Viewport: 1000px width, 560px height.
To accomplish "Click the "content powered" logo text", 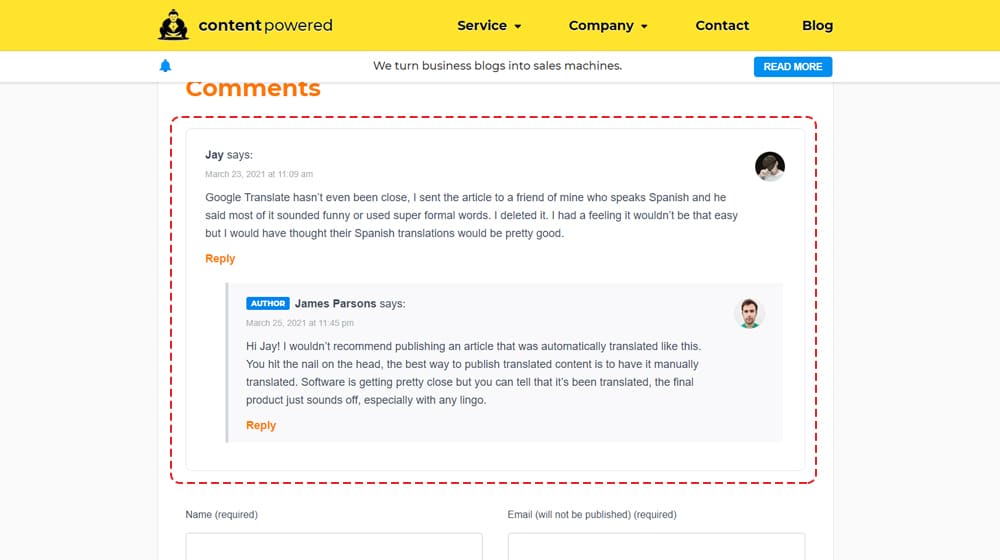I will (x=265, y=26).
